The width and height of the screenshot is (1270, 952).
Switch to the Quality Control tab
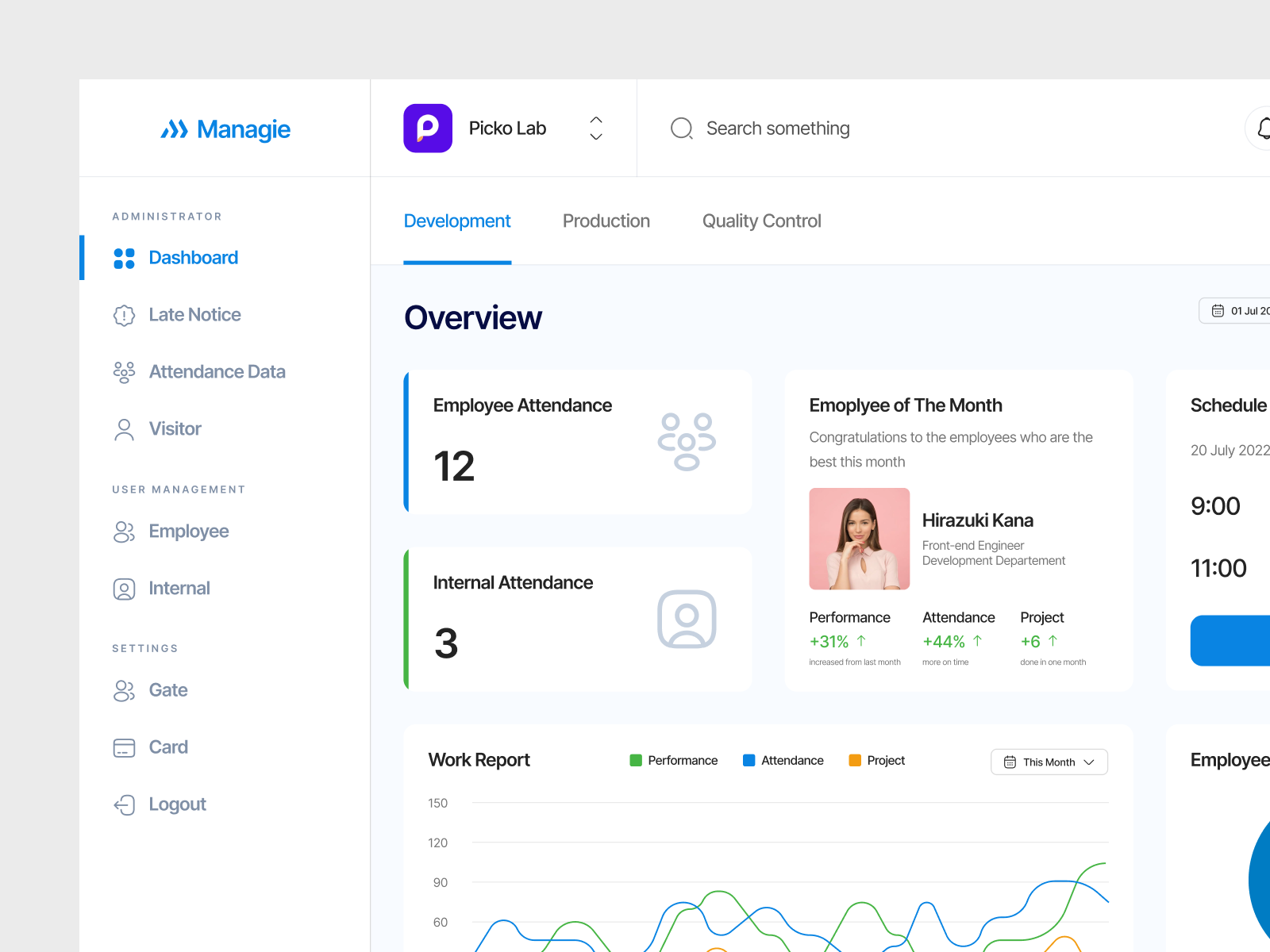(762, 221)
